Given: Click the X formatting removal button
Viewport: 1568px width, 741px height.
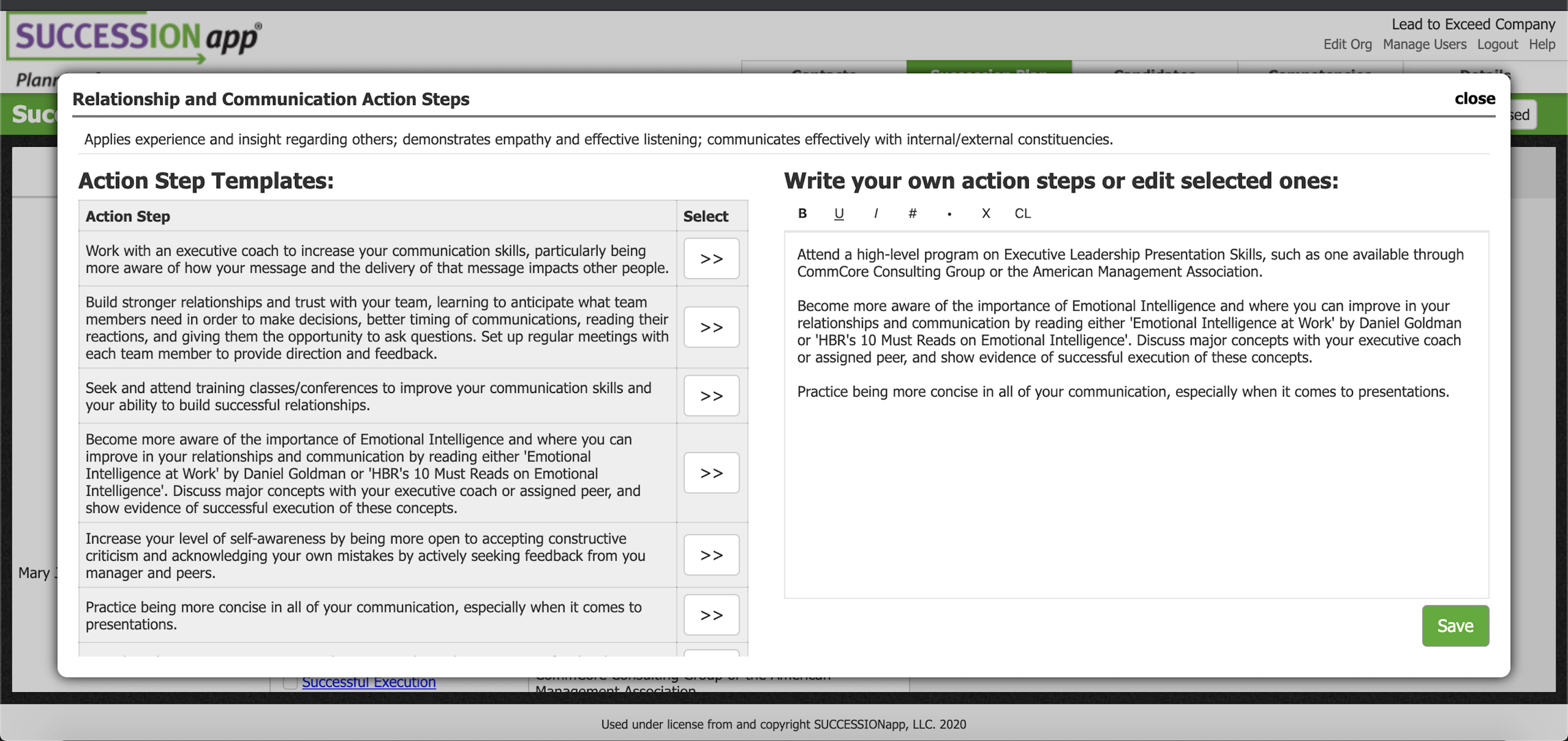Looking at the screenshot, I should coord(986,213).
